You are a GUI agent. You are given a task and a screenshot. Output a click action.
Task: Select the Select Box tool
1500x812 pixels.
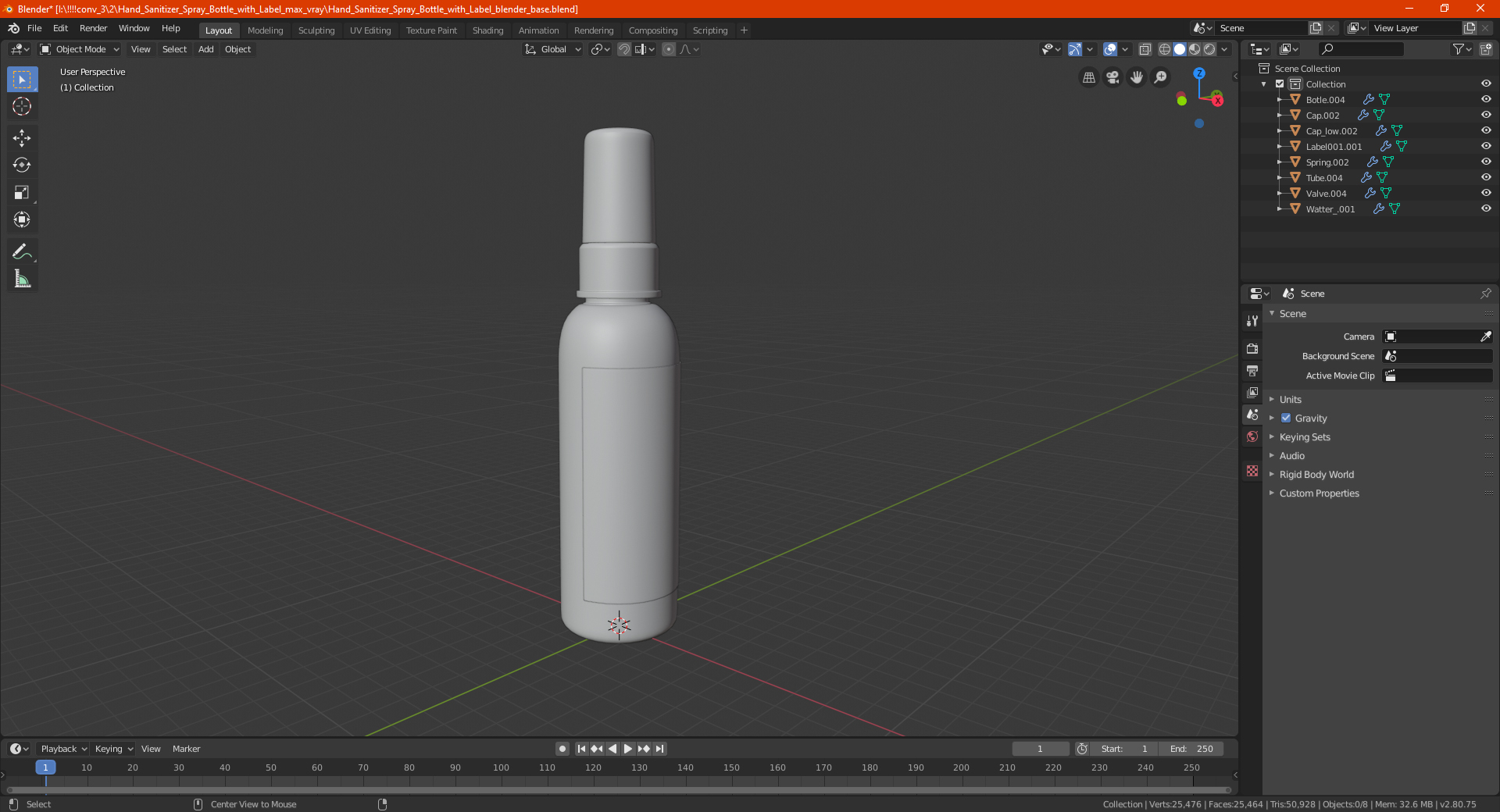click(x=22, y=80)
